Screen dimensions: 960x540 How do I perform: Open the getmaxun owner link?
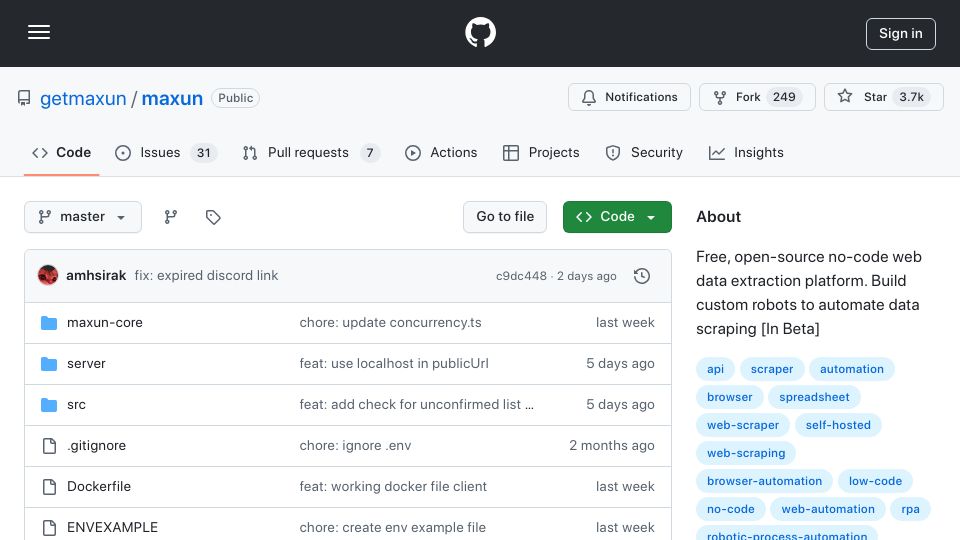click(83, 98)
